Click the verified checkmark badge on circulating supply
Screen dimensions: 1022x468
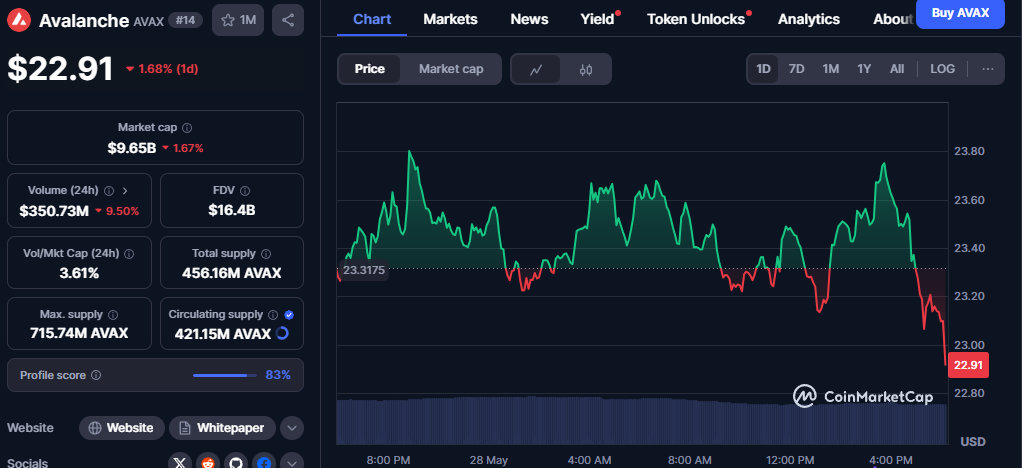click(x=289, y=315)
